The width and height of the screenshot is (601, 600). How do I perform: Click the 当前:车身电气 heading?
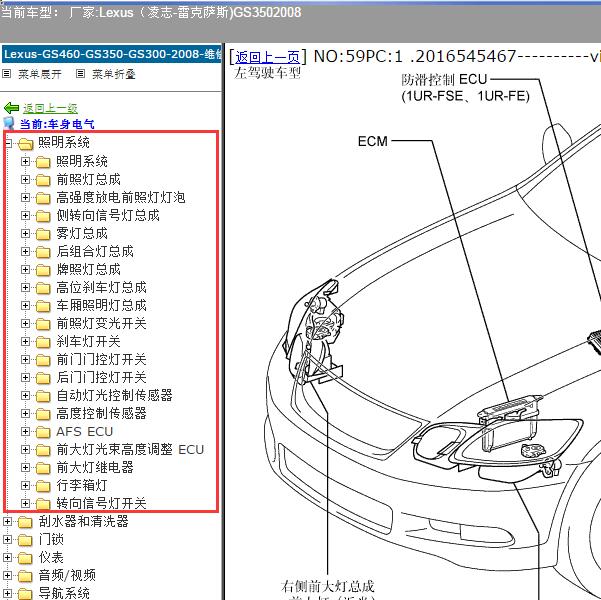[57, 124]
